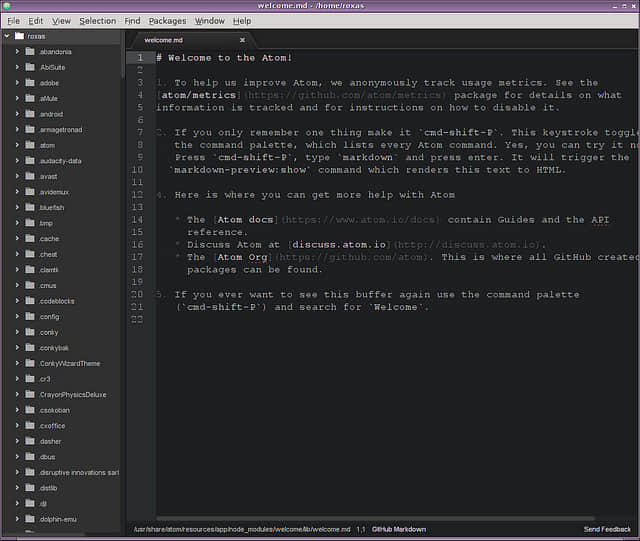Click the .config folder icon
This screenshot has height=541, width=640.
click(x=30, y=316)
